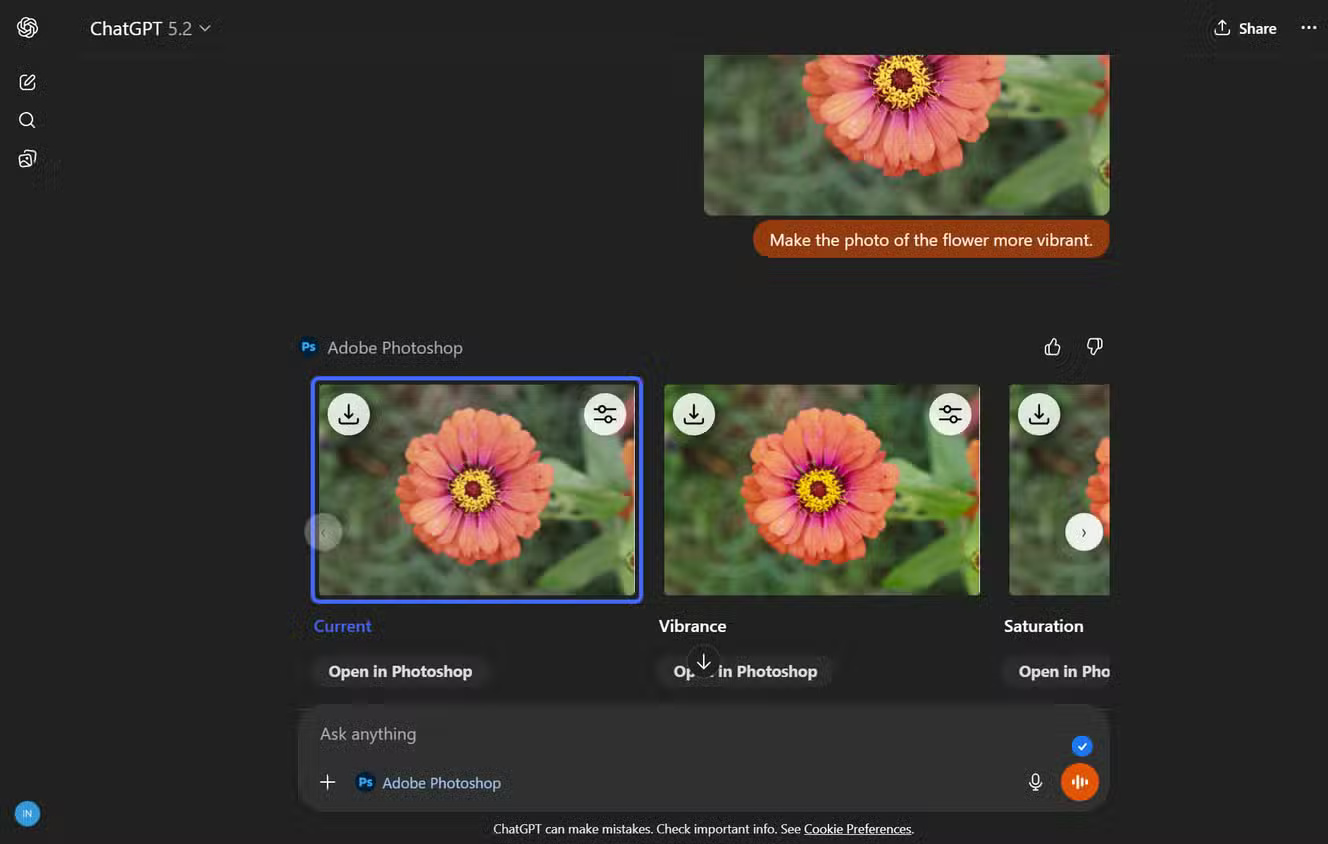
Task: Give the response a thumbs up
Action: (1052, 347)
